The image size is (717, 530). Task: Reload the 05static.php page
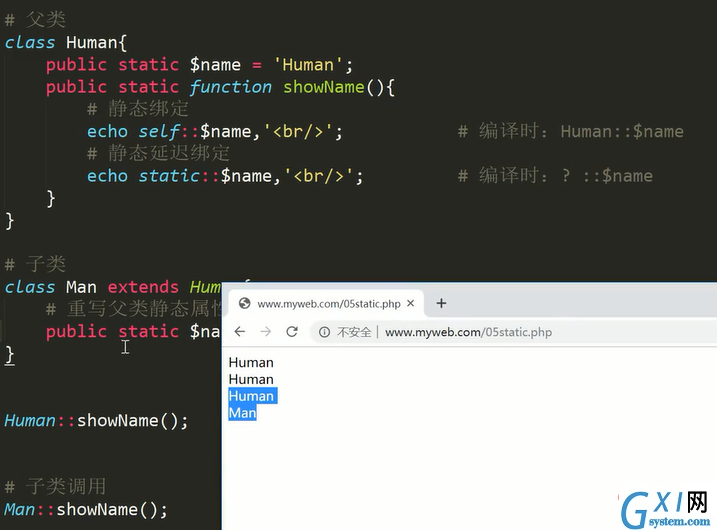(x=292, y=332)
